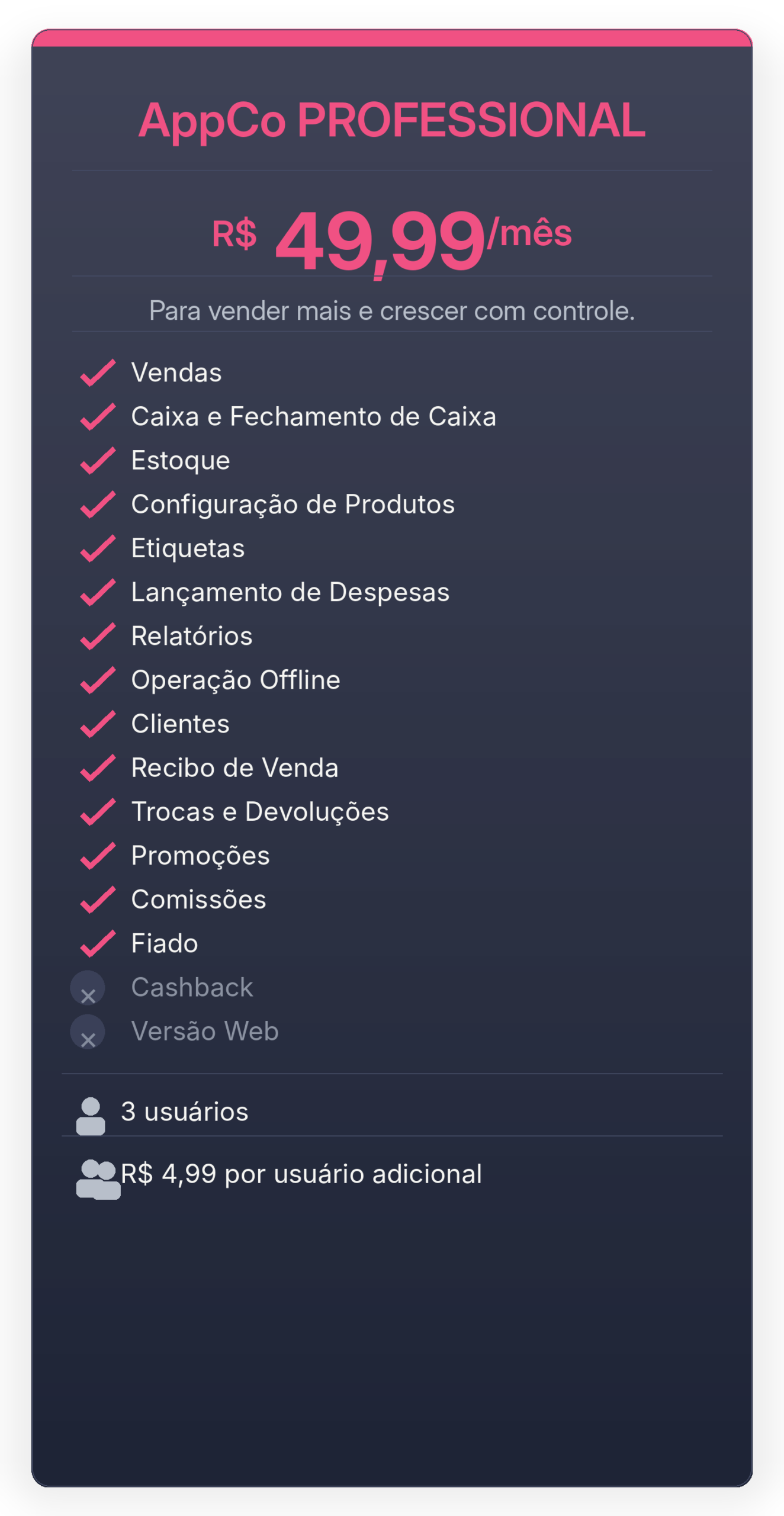Screen dimensions: 784x1516
Task: Click the R$ 4,99 por usuário adicional text
Action: tap(301, 1174)
